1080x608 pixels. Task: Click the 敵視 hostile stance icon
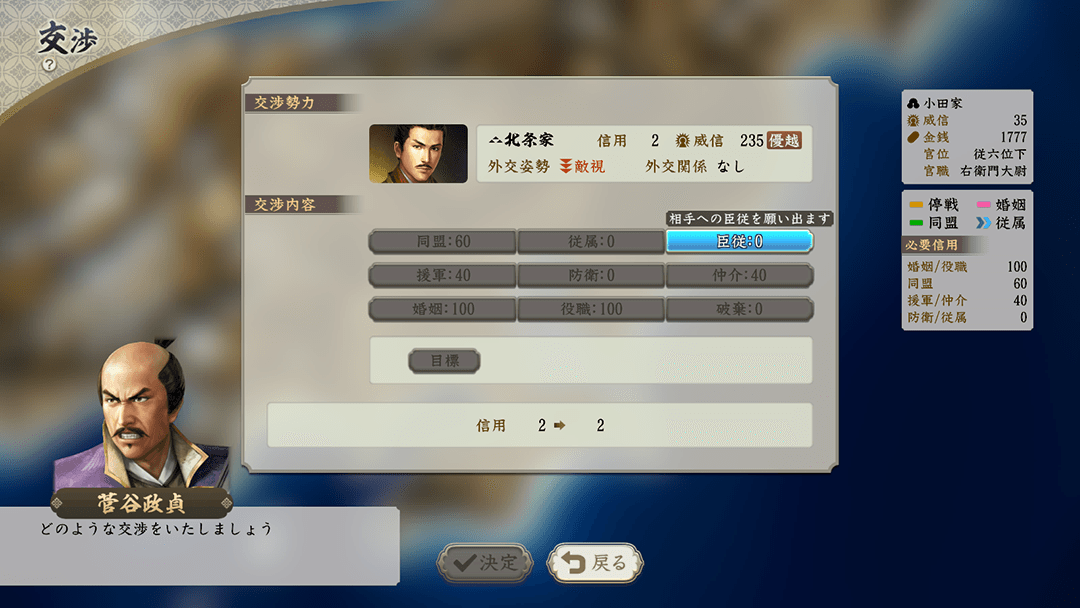[565, 167]
